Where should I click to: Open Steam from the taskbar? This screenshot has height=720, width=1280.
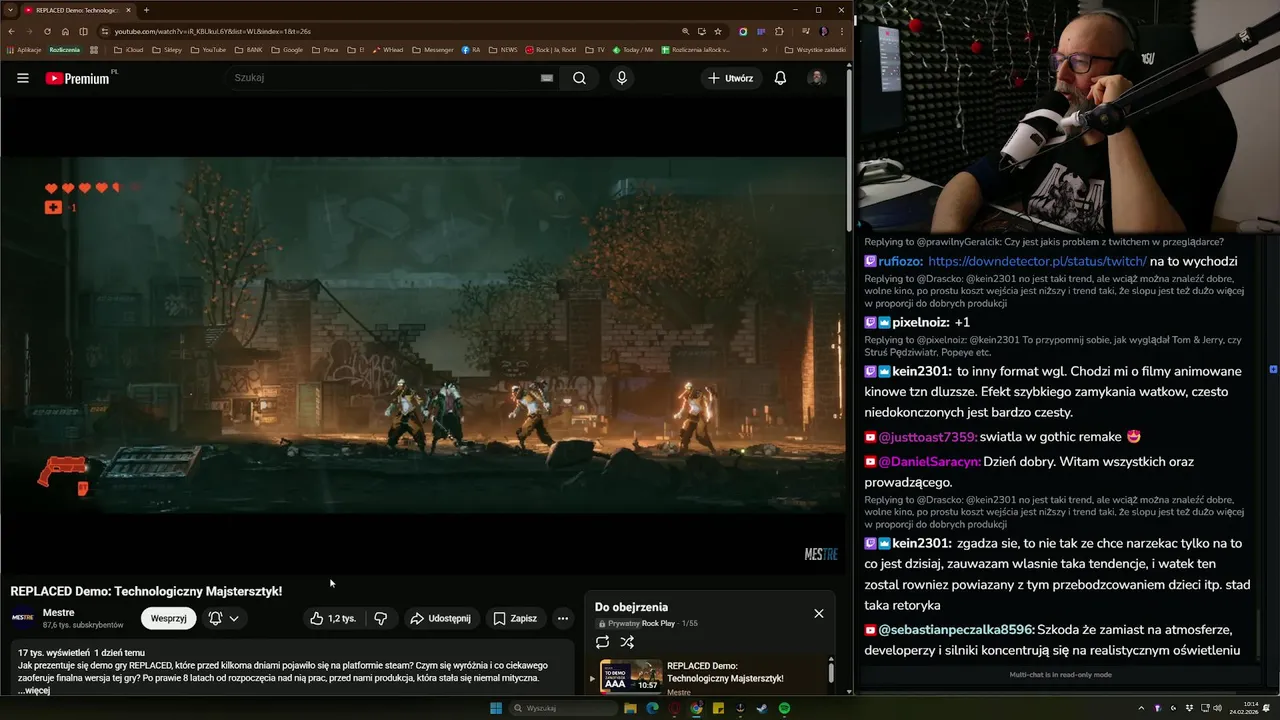coord(762,708)
